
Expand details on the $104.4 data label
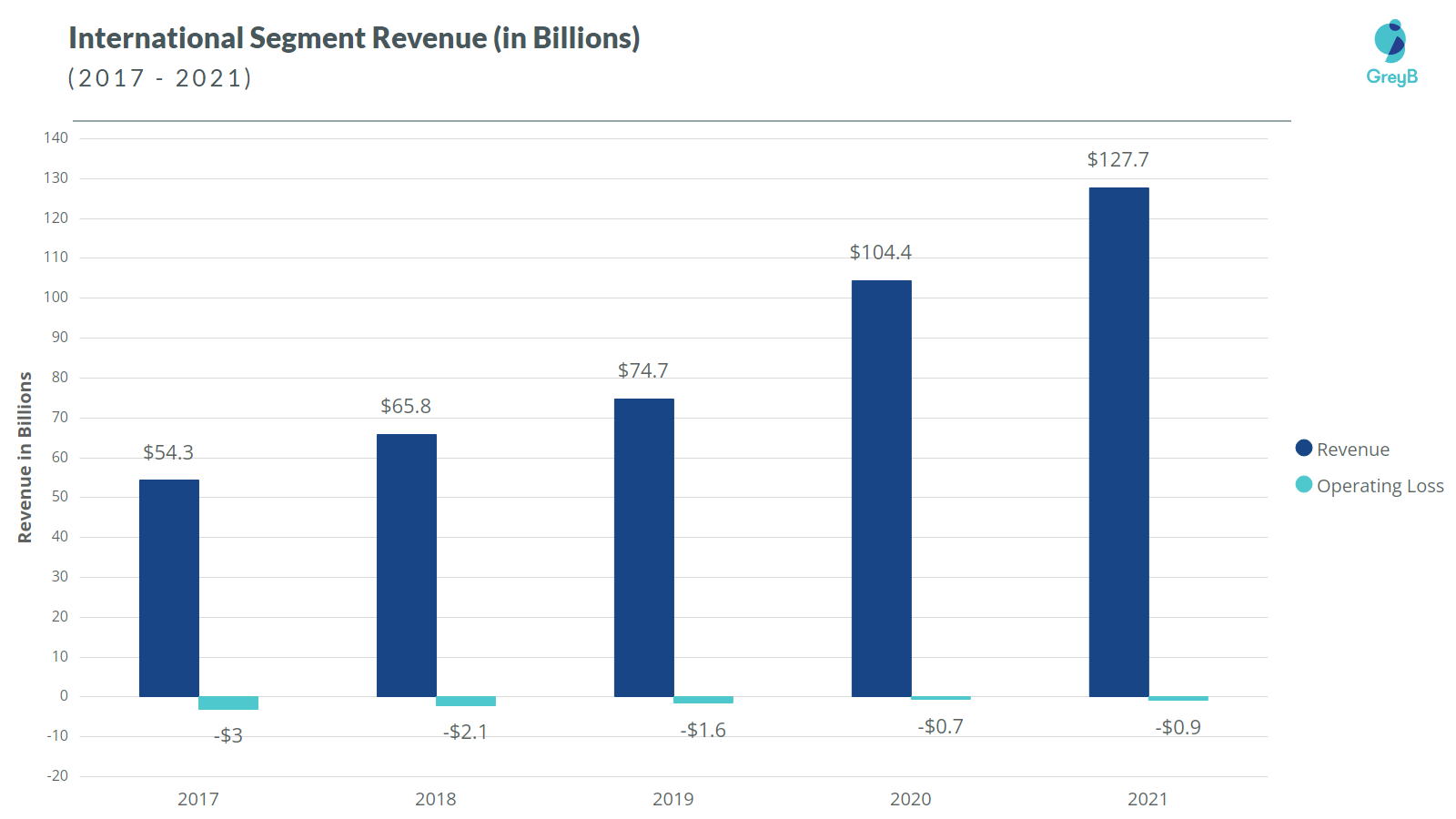pos(881,252)
